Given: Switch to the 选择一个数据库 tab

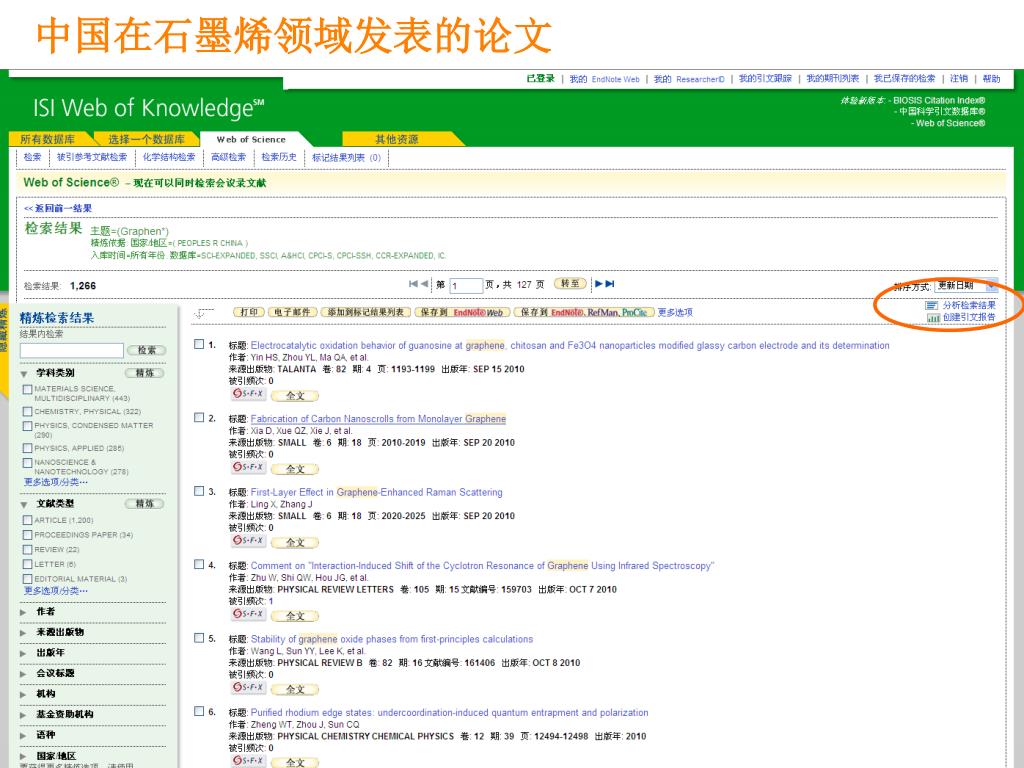Looking at the screenshot, I should pos(146,139).
